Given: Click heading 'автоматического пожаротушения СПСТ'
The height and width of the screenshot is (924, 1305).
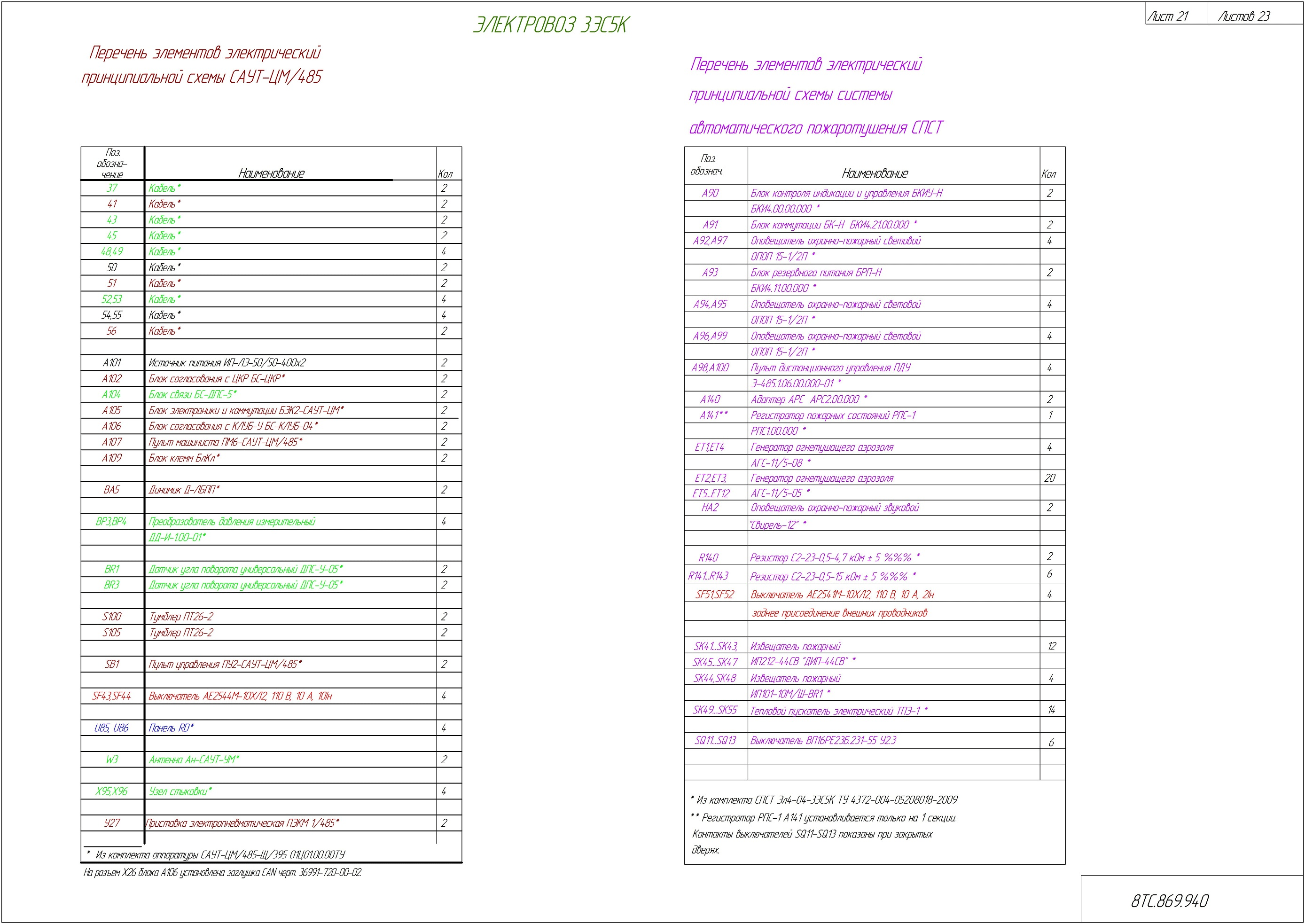Looking at the screenshot, I should pos(816,128).
